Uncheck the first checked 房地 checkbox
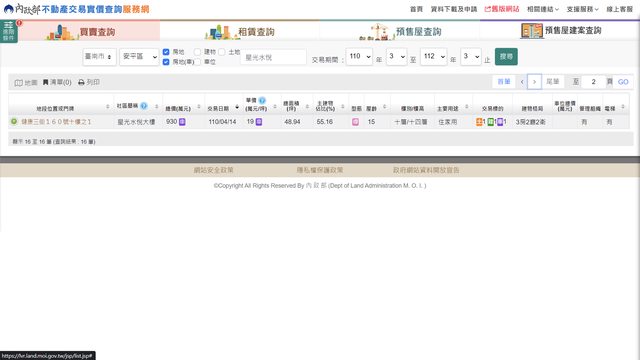The image size is (640, 360). [x=166, y=52]
